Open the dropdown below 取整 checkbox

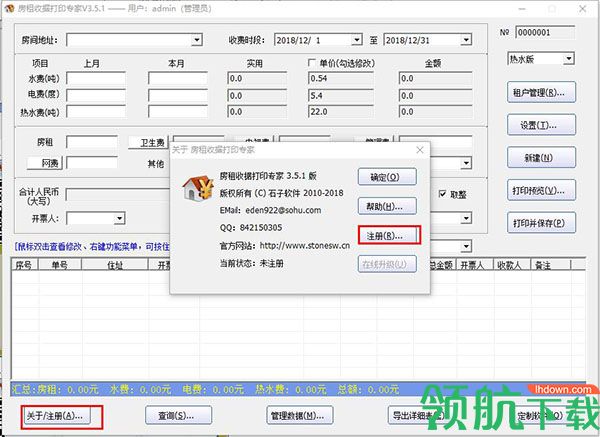pyautogui.click(x=466, y=218)
